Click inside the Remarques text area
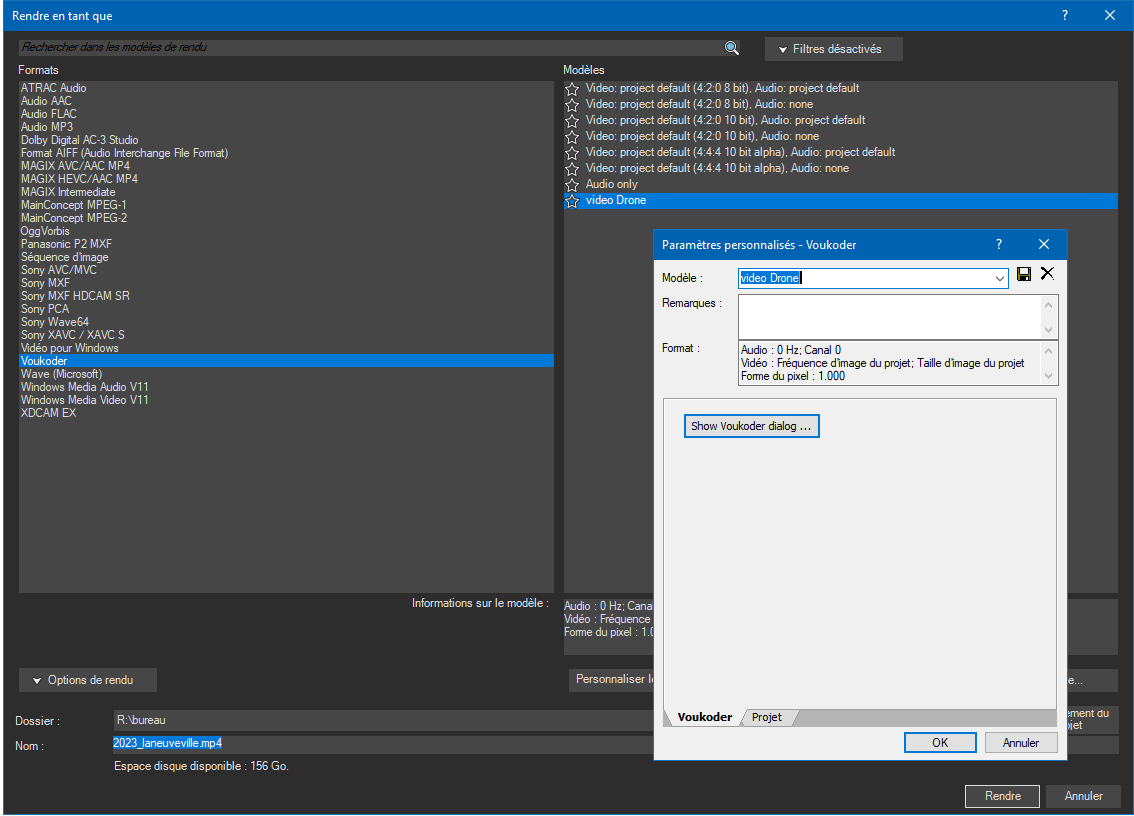Image resolution: width=1134 pixels, height=816 pixels. coord(890,317)
